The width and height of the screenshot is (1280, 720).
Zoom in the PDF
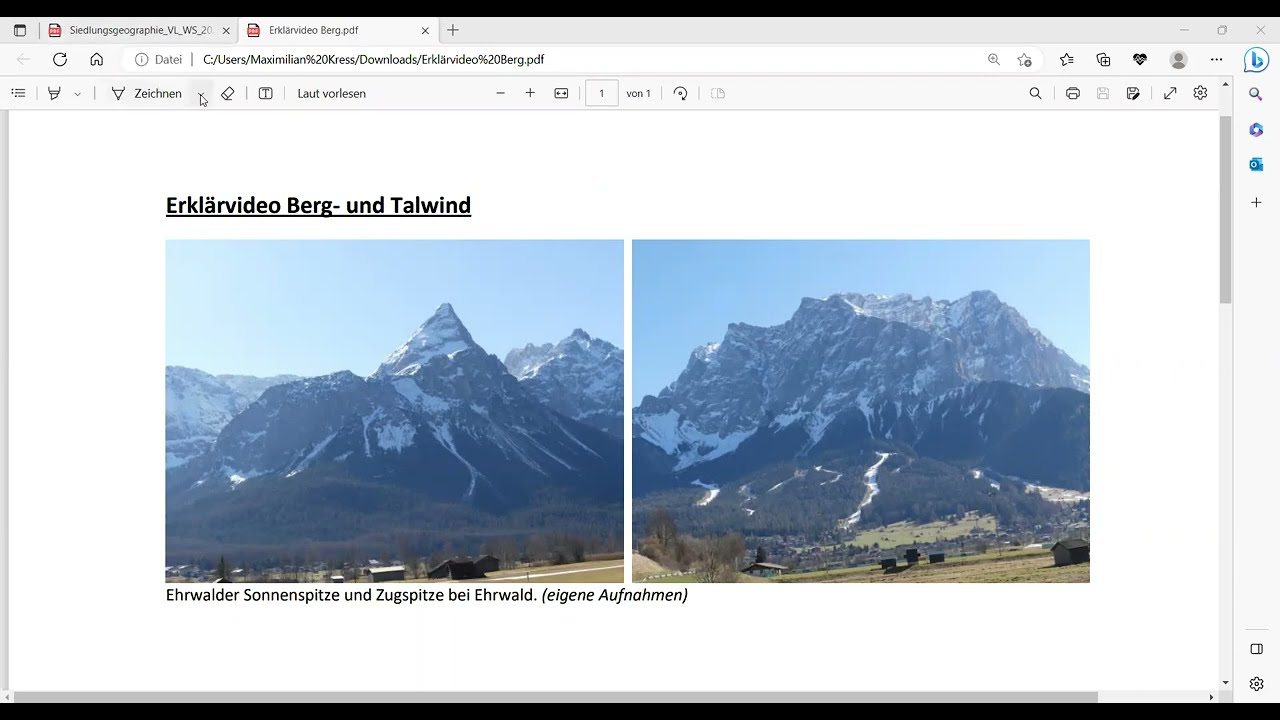(530, 93)
